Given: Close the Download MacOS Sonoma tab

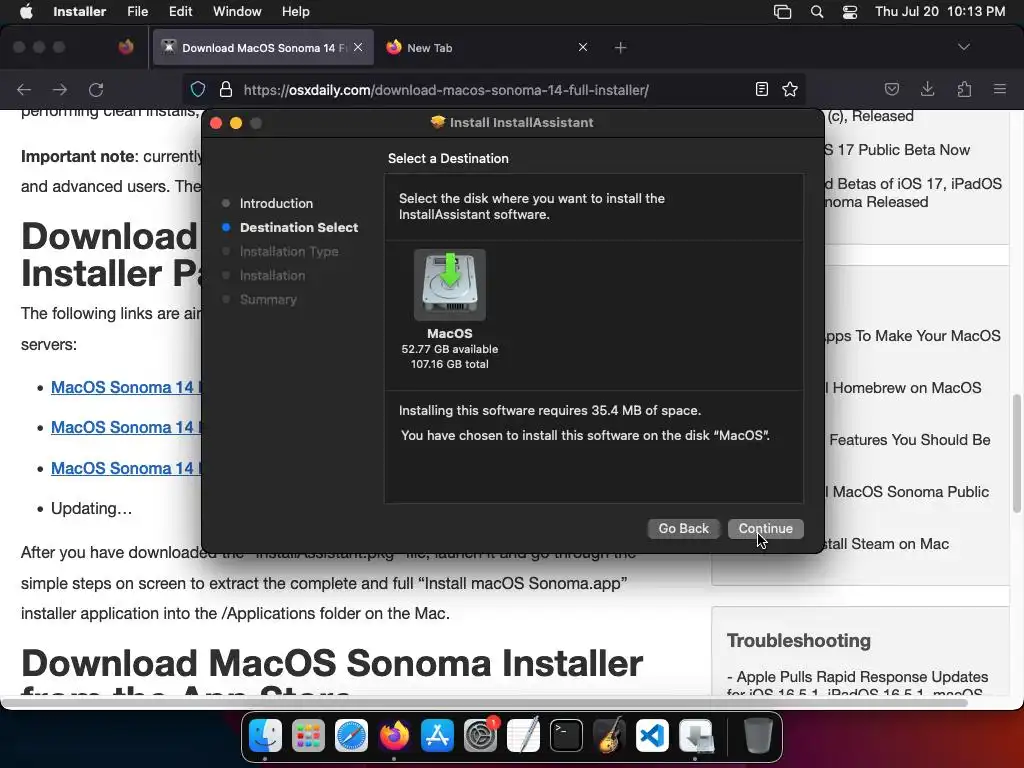Looking at the screenshot, I should [358, 47].
